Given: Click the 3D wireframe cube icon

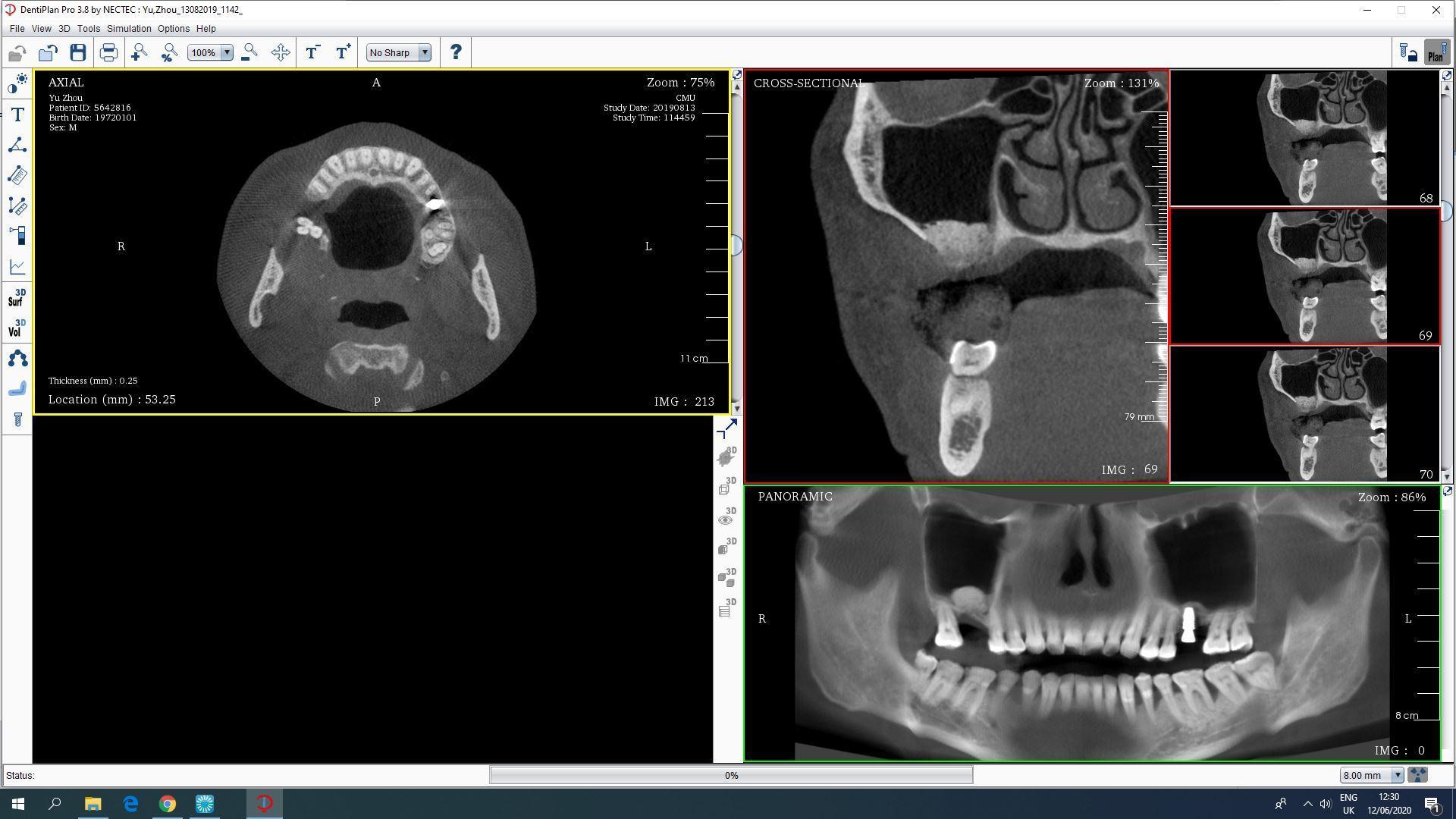Looking at the screenshot, I should tap(726, 487).
